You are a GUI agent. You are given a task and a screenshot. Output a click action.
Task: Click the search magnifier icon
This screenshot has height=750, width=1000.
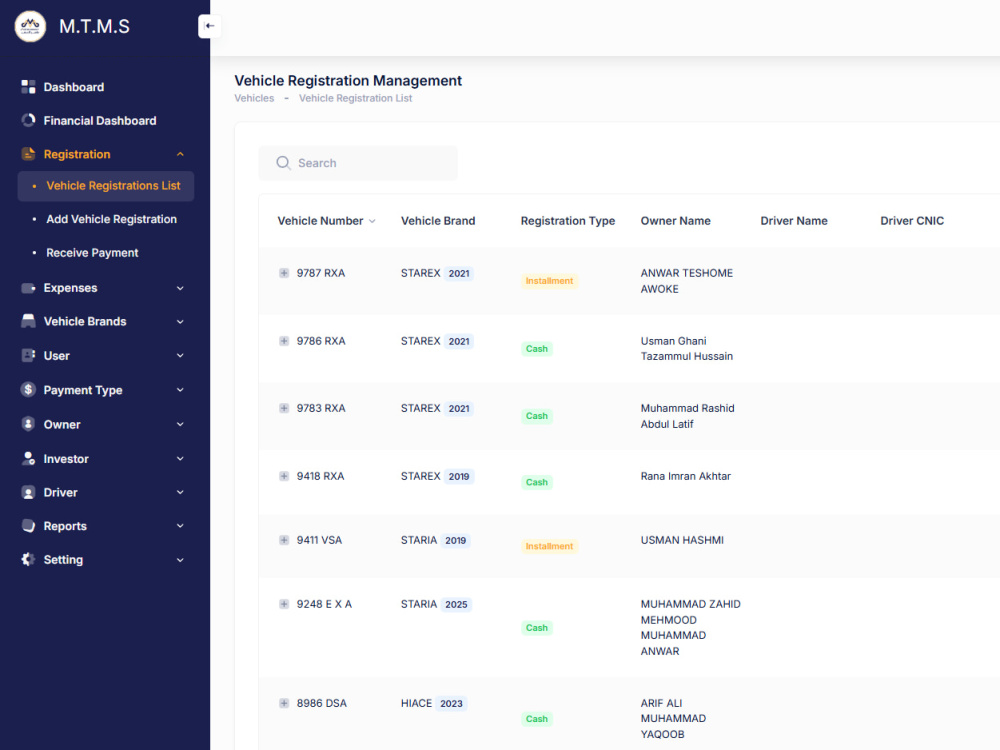pos(283,163)
